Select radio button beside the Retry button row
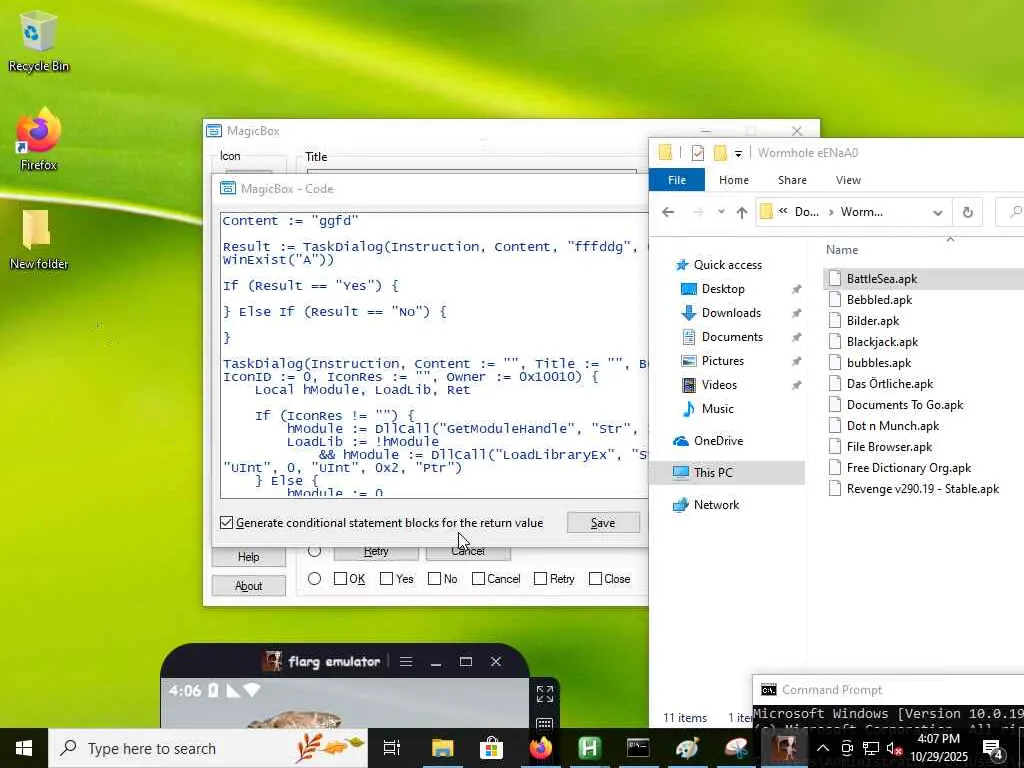 pyautogui.click(x=314, y=551)
